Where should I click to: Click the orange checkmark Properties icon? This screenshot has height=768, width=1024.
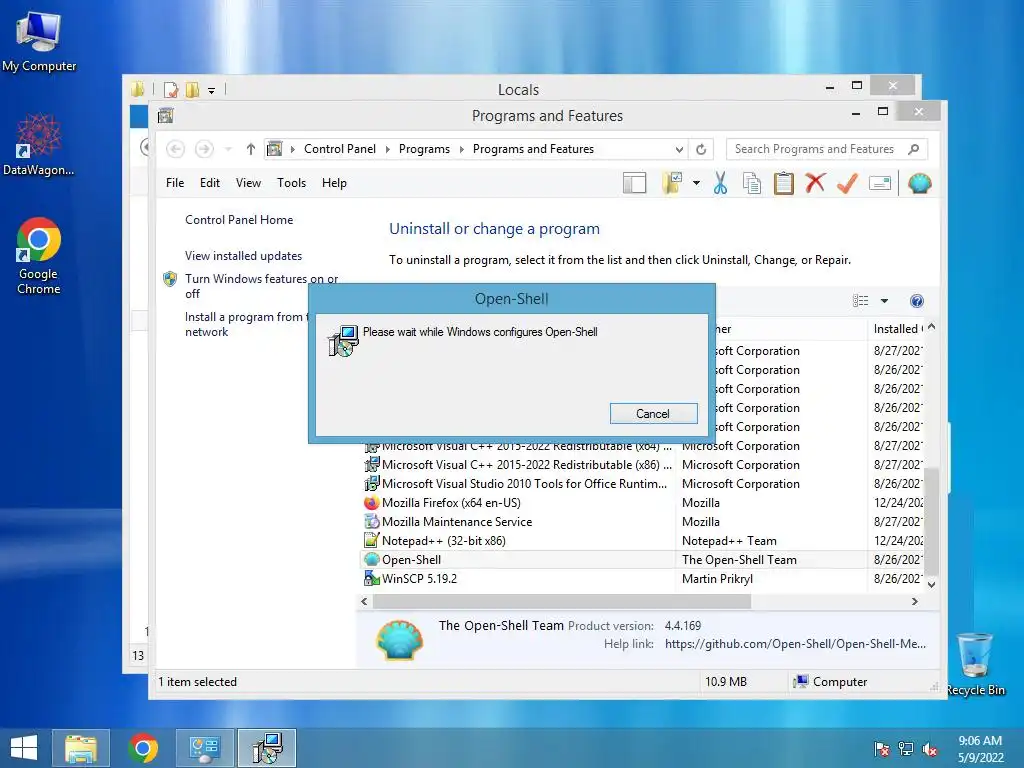(847, 184)
